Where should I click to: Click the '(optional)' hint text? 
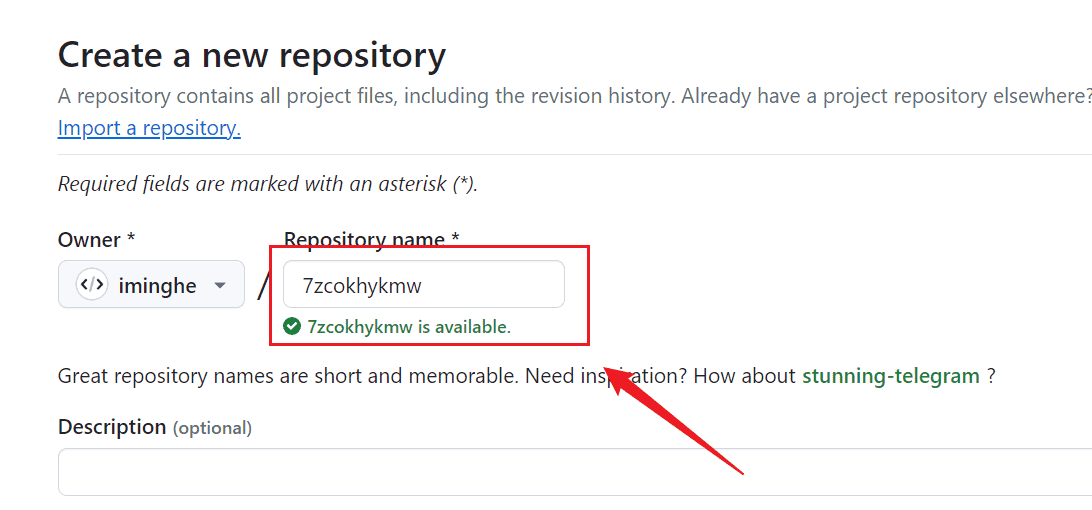[x=212, y=428]
